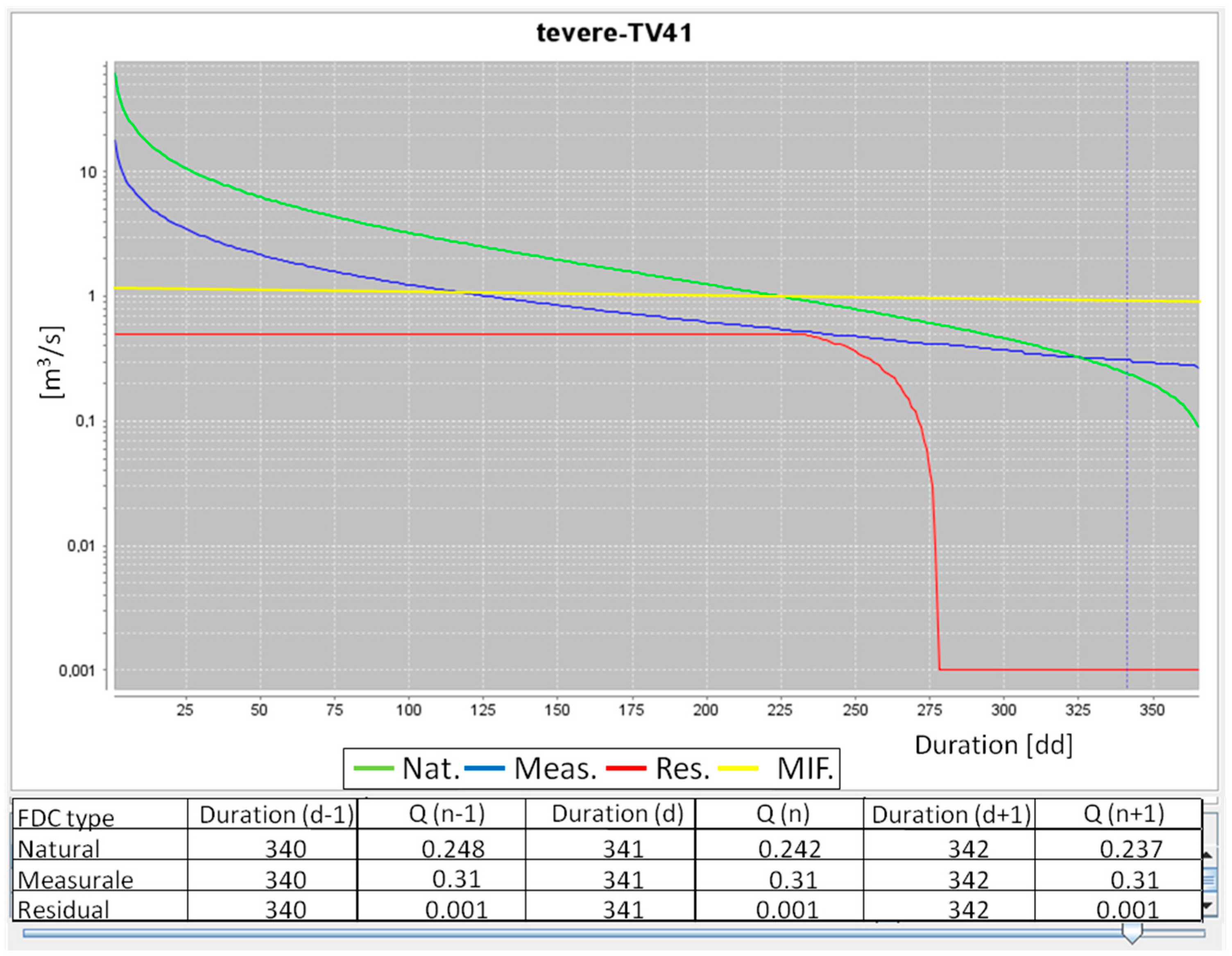Click the vertical dashed duration marker line
Viewport: 1232px width, 956px height.
click(1127, 507)
